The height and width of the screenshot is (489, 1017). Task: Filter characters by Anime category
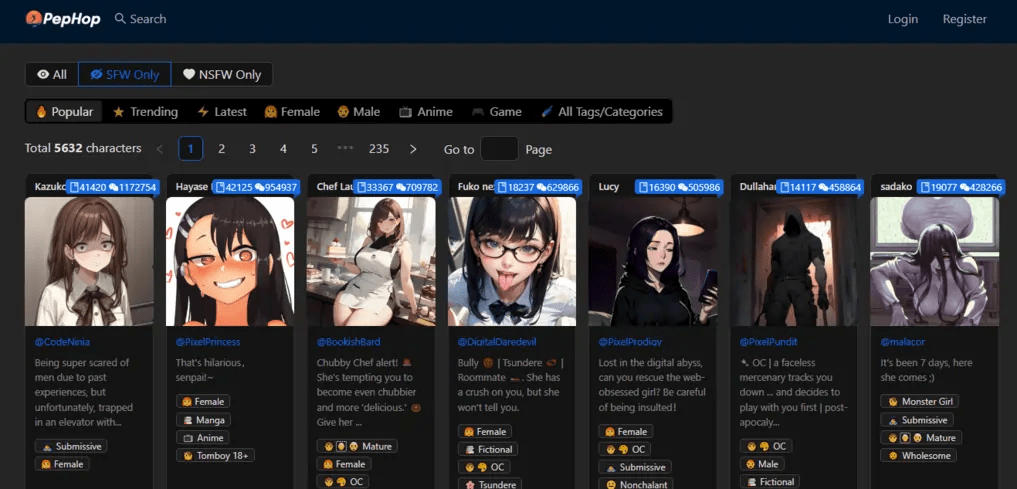tap(426, 112)
